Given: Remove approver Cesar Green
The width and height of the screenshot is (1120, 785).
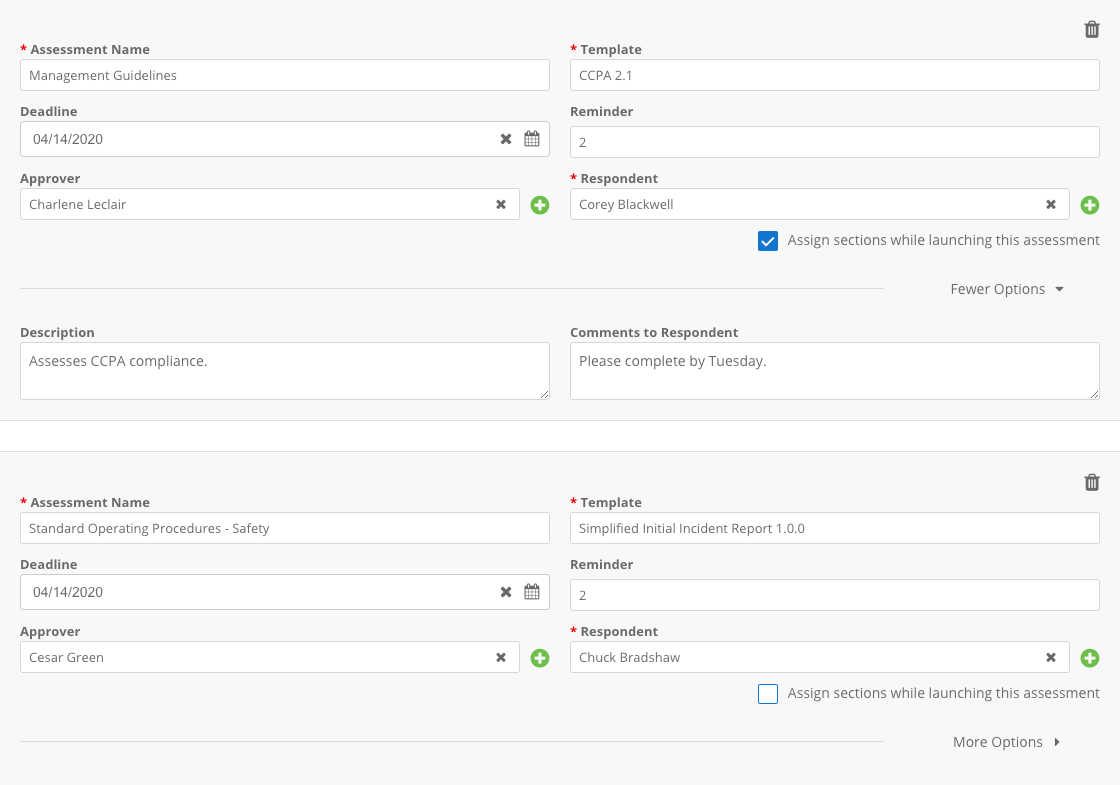Looking at the screenshot, I should pyautogui.click(x=501, y=657).
